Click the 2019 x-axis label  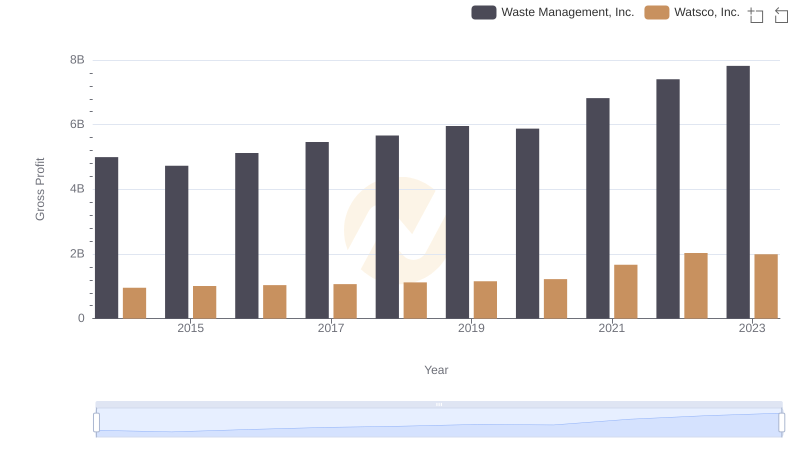coord(471,328)
